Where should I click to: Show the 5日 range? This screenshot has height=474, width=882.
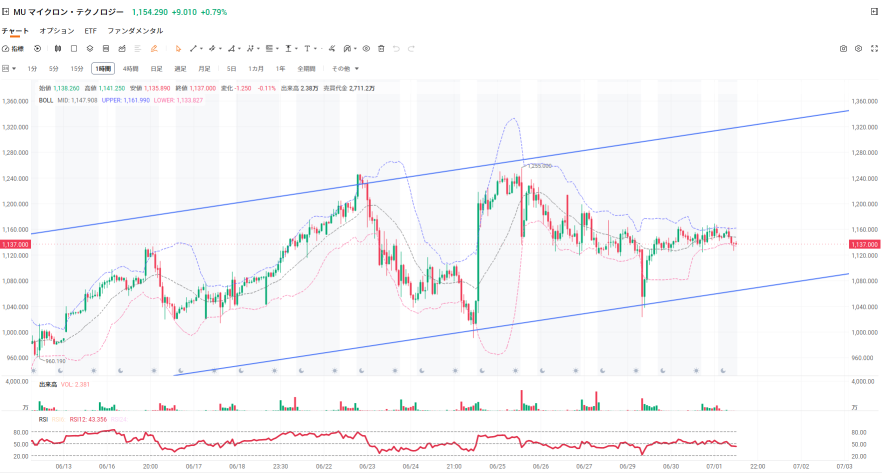point(231,69)
